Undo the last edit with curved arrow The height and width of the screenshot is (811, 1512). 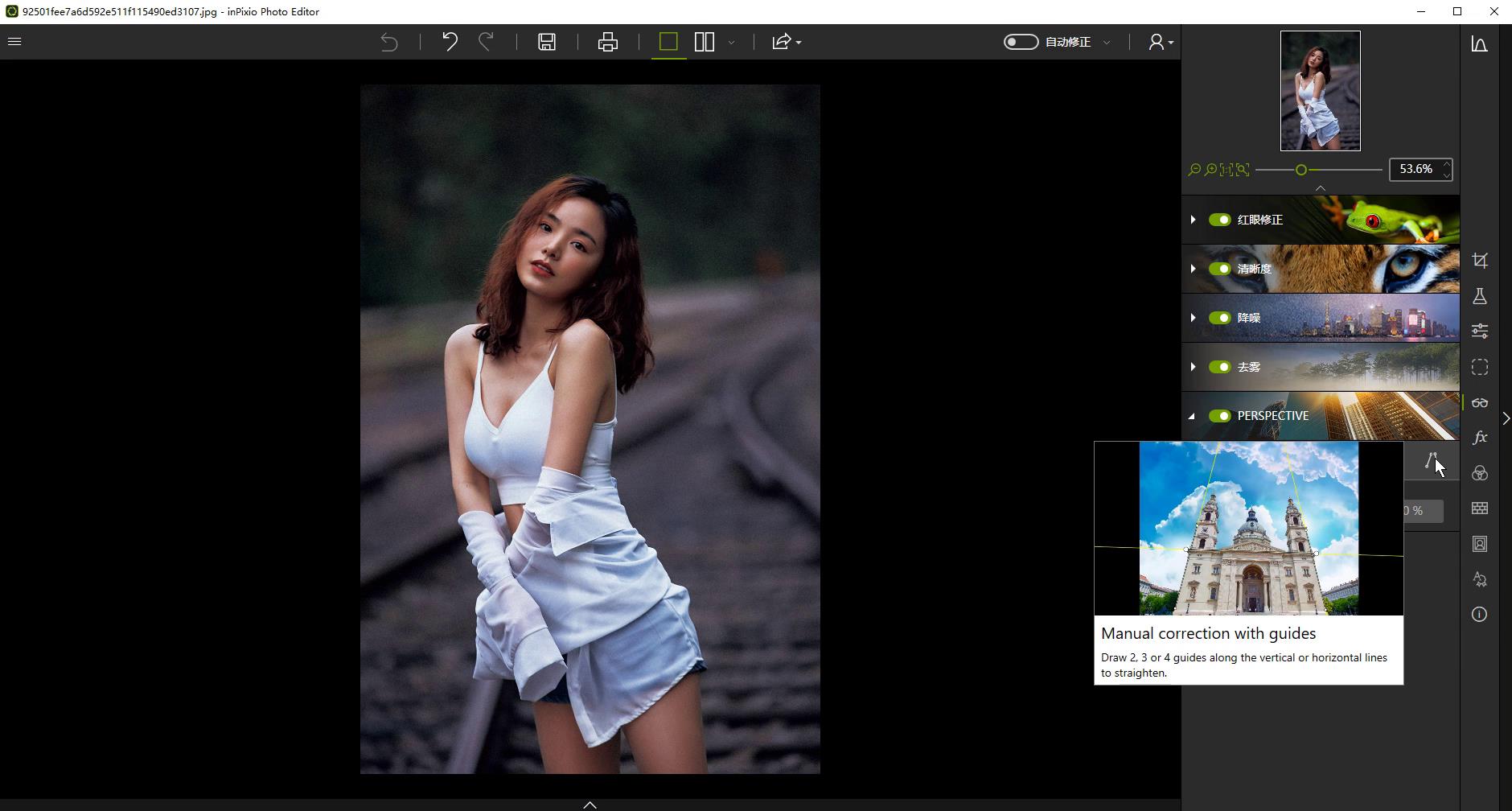tap(450, 42)
